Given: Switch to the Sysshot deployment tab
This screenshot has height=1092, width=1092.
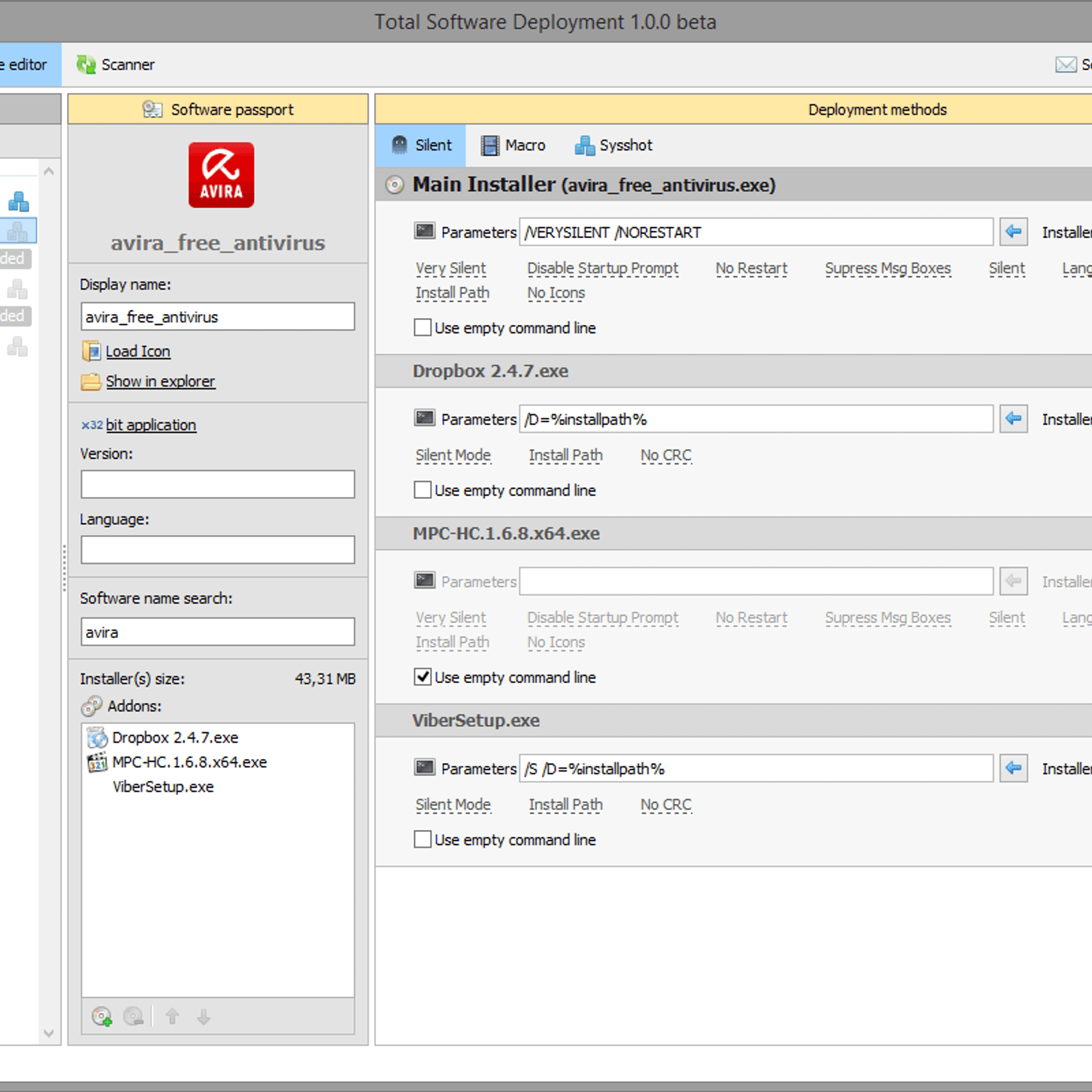Looking at the screenshot, I should 614,145.
